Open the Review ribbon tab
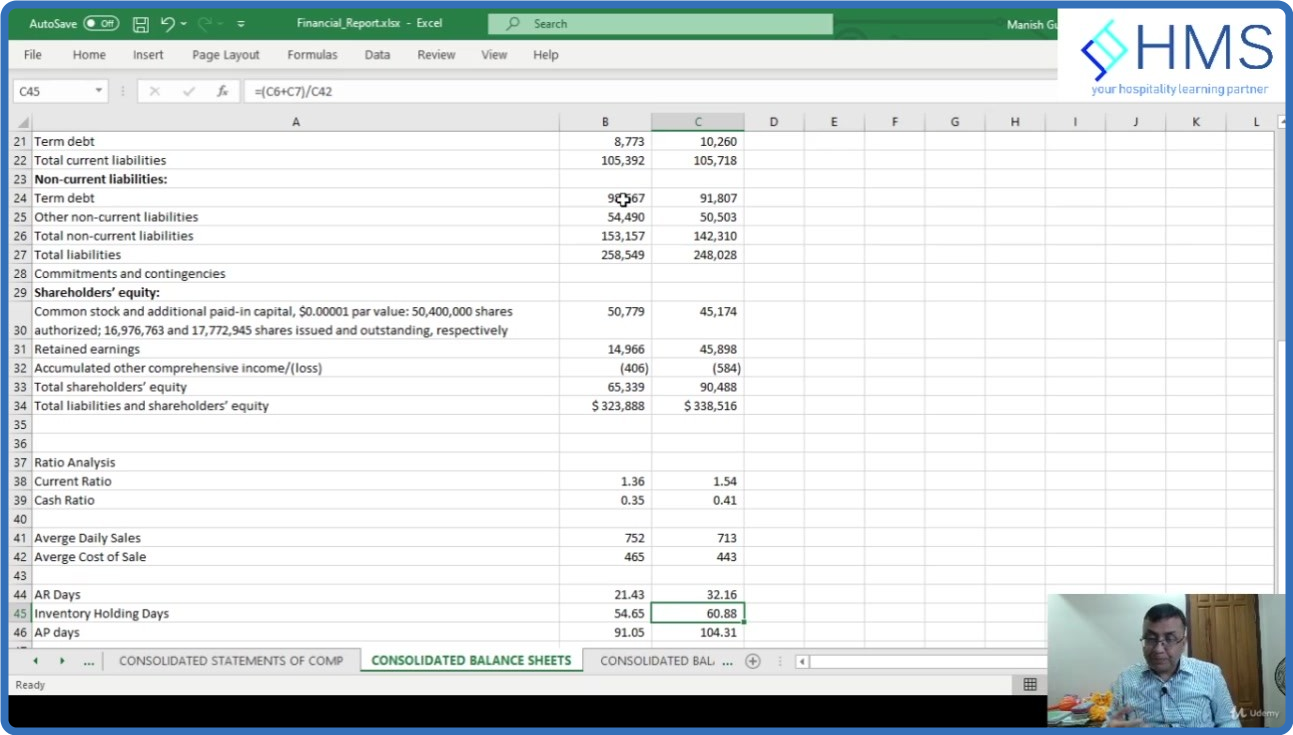The width and height of the screenshot is (1293, 735). tap(436, 55)
